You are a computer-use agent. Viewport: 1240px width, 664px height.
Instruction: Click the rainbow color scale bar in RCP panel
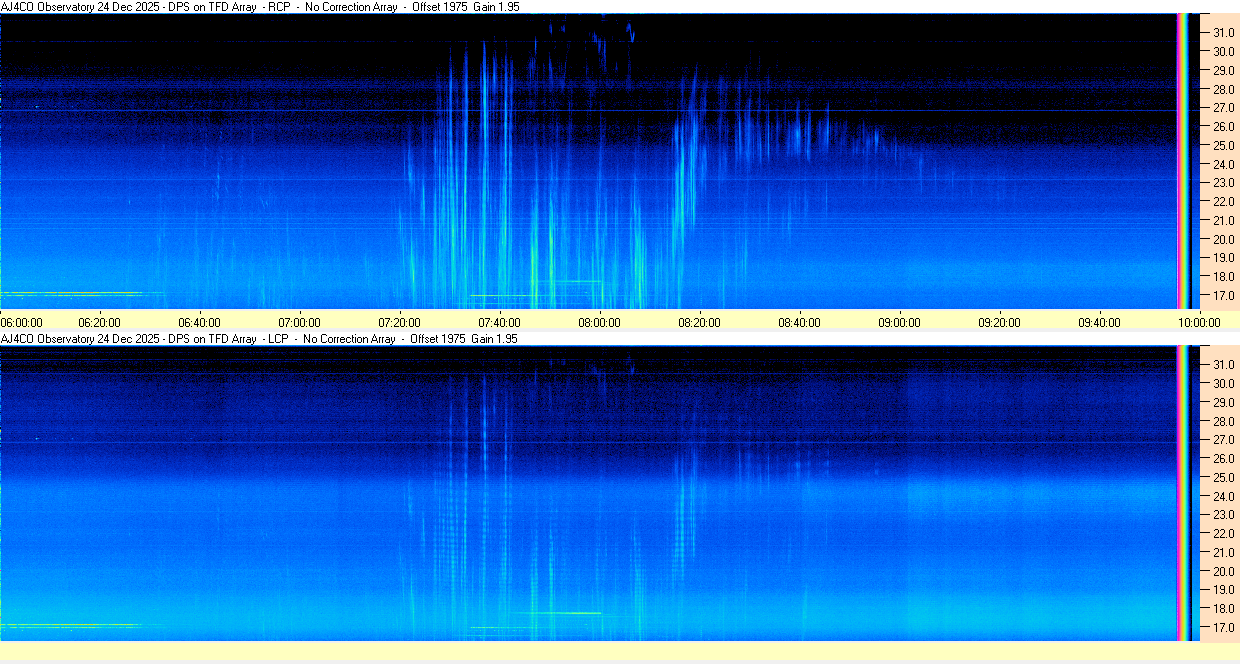(x=1183, y=160)
